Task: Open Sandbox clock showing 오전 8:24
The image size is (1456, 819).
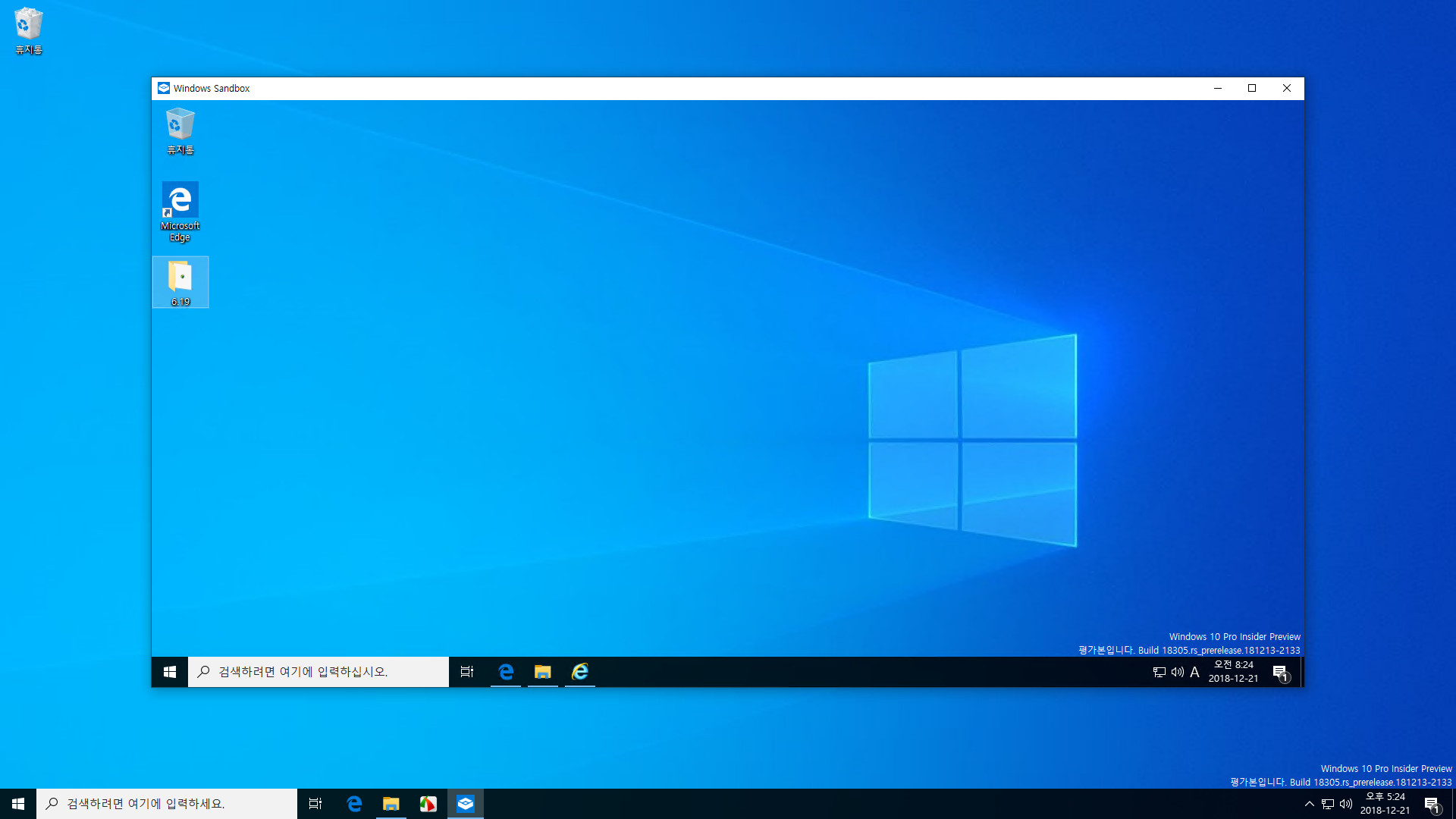Action: (1234, 672)
